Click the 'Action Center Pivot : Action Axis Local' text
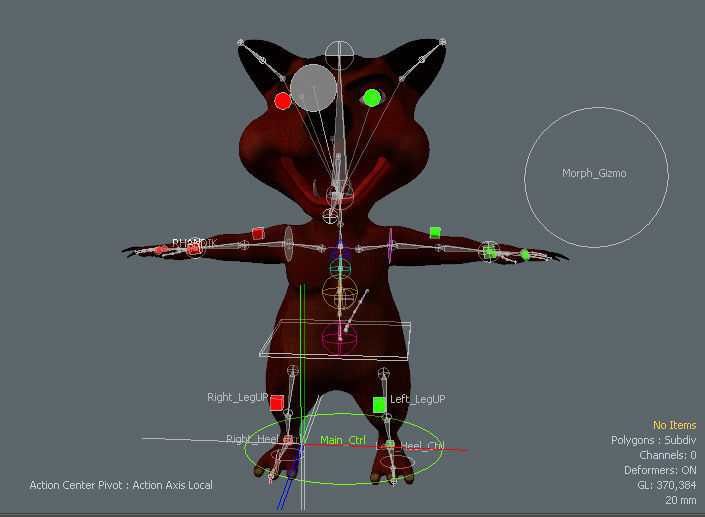Image resolution: width=705 pixels, height=517 pixels. click(121, 485)
